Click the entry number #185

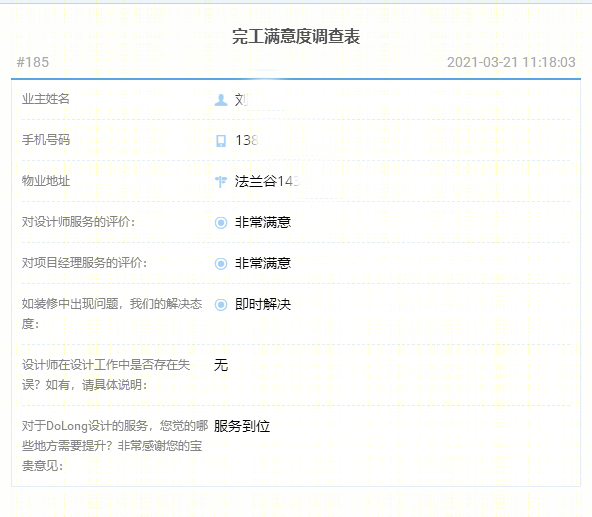point(33,62)
